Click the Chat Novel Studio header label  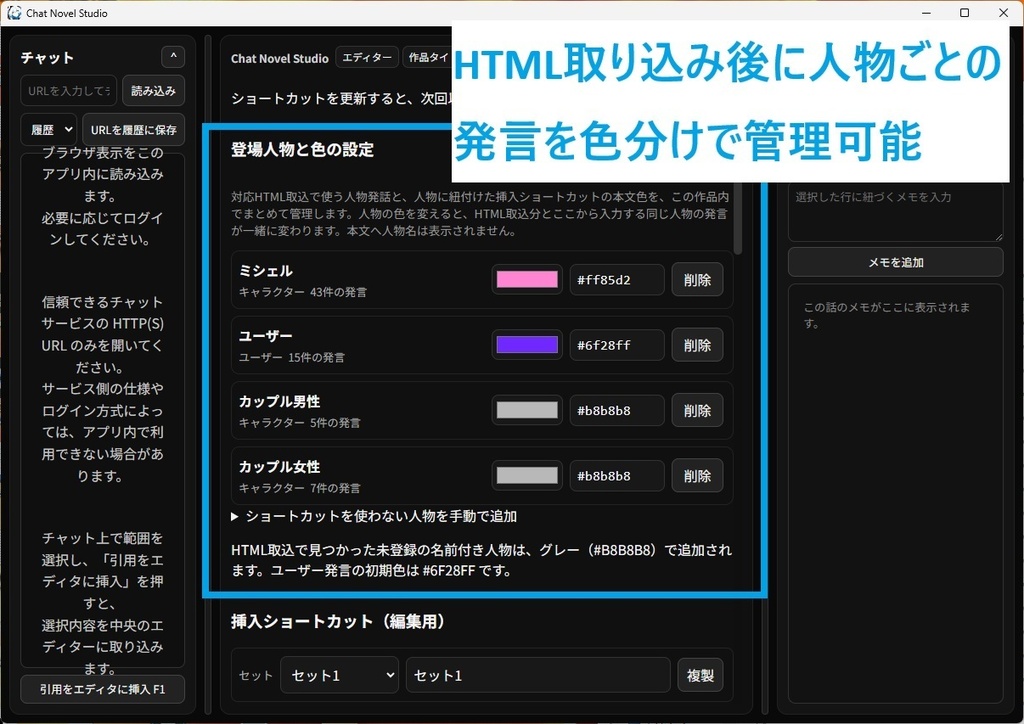tap(280, 58)
